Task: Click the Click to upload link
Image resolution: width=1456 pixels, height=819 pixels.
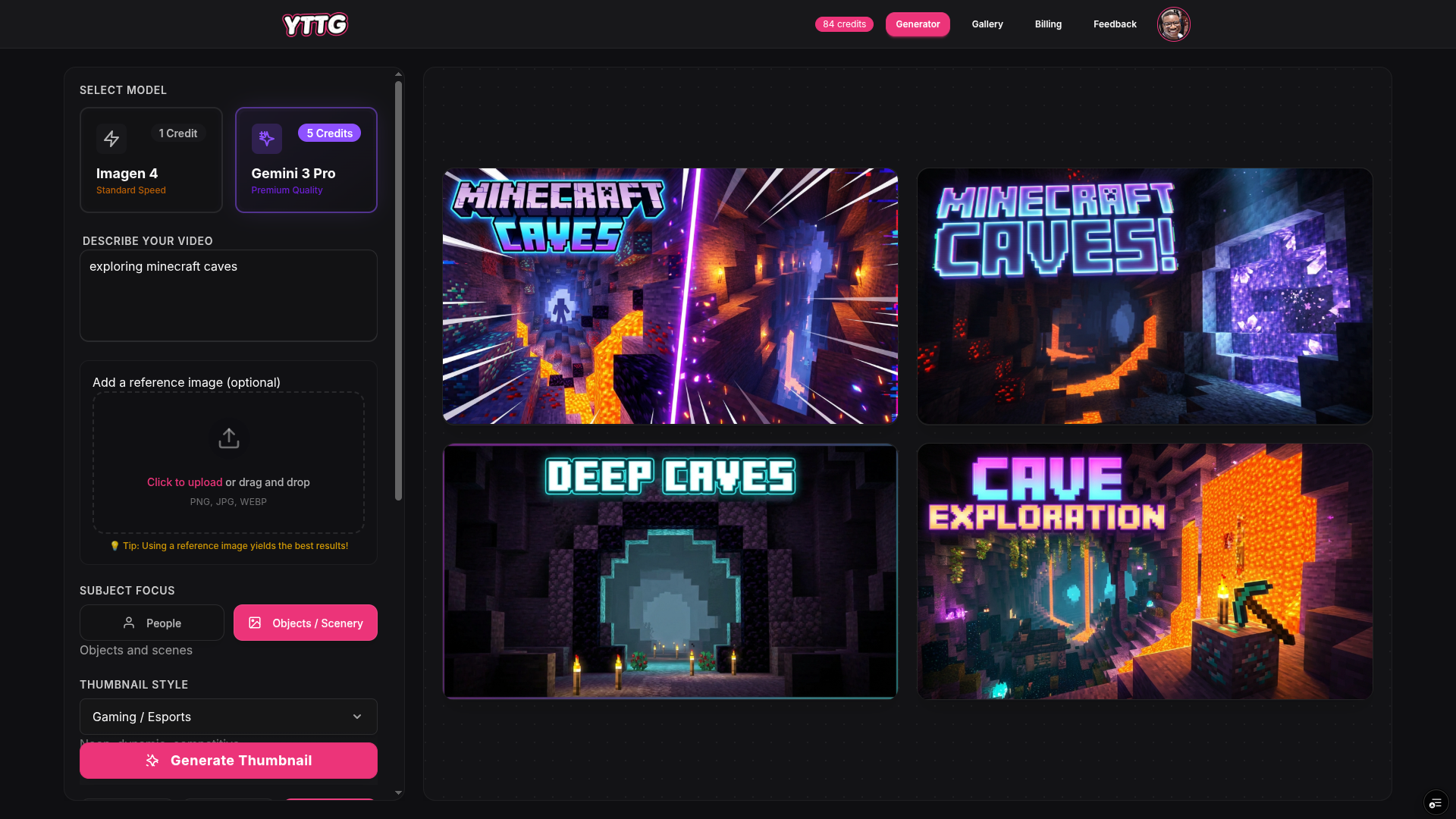Action: click(x=184, y=482)
